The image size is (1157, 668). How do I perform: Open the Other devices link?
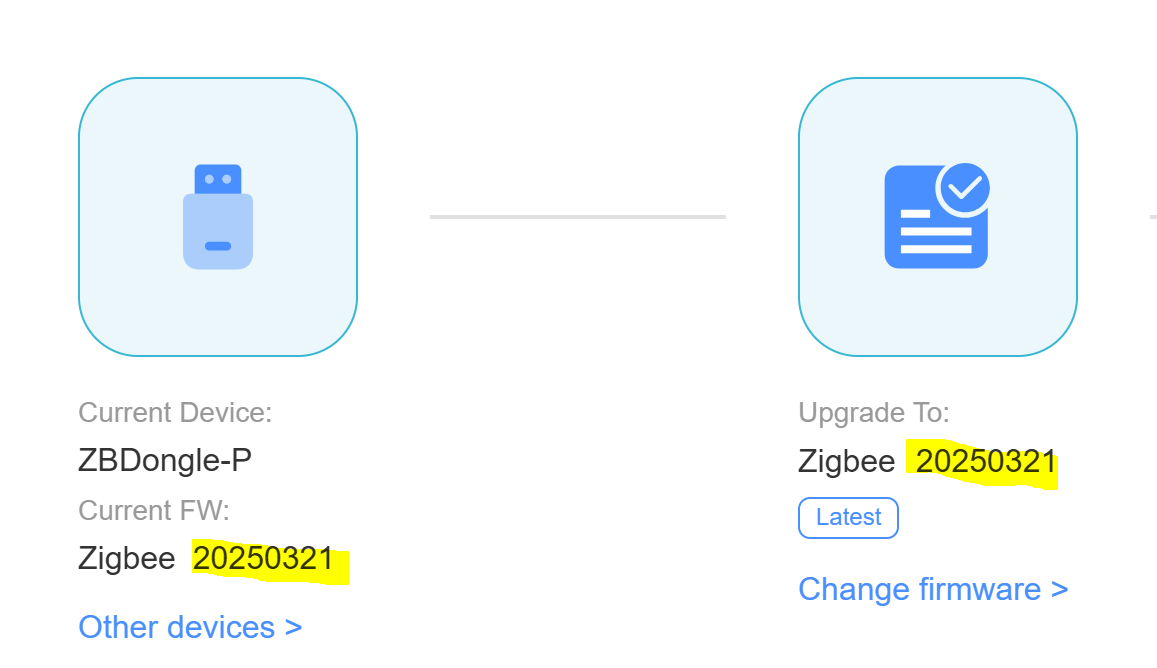pos(190,627)
